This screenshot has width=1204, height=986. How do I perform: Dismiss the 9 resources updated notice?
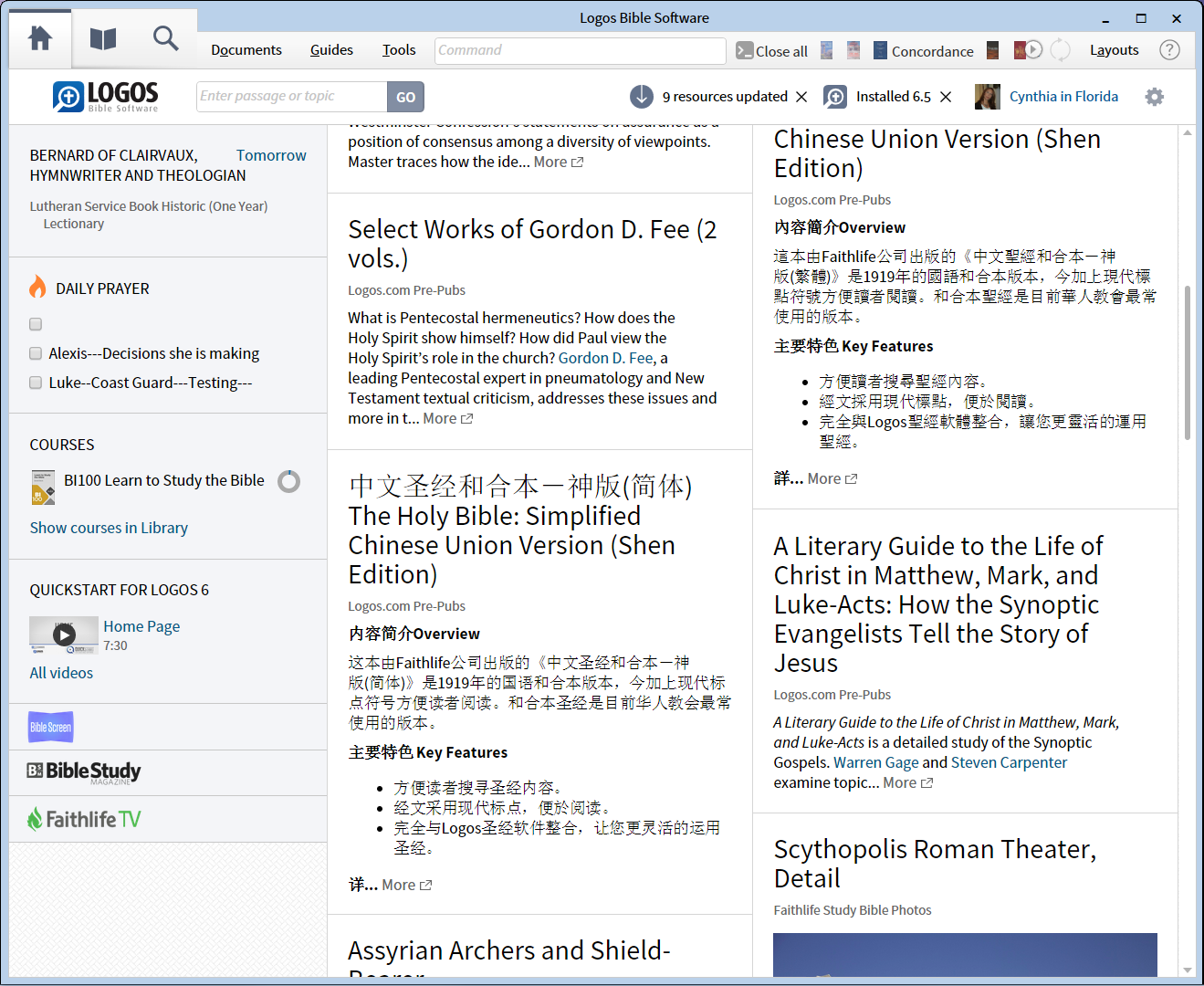click(801, 97)
